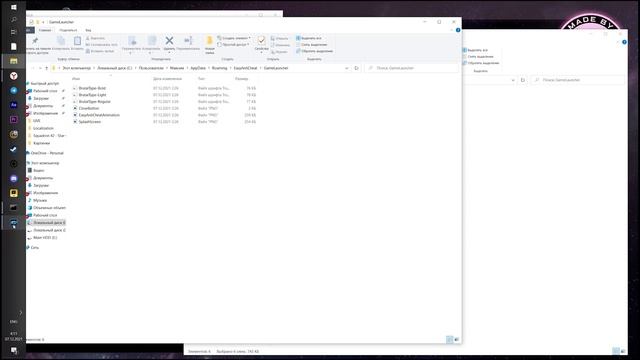Click the Вырезать button in ribbon

[96, 38]
